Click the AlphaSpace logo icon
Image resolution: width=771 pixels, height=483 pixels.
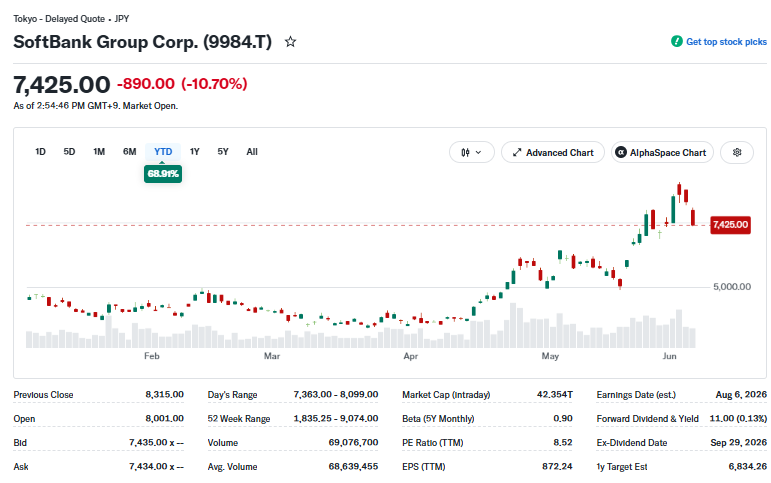(x=622, y=152)
